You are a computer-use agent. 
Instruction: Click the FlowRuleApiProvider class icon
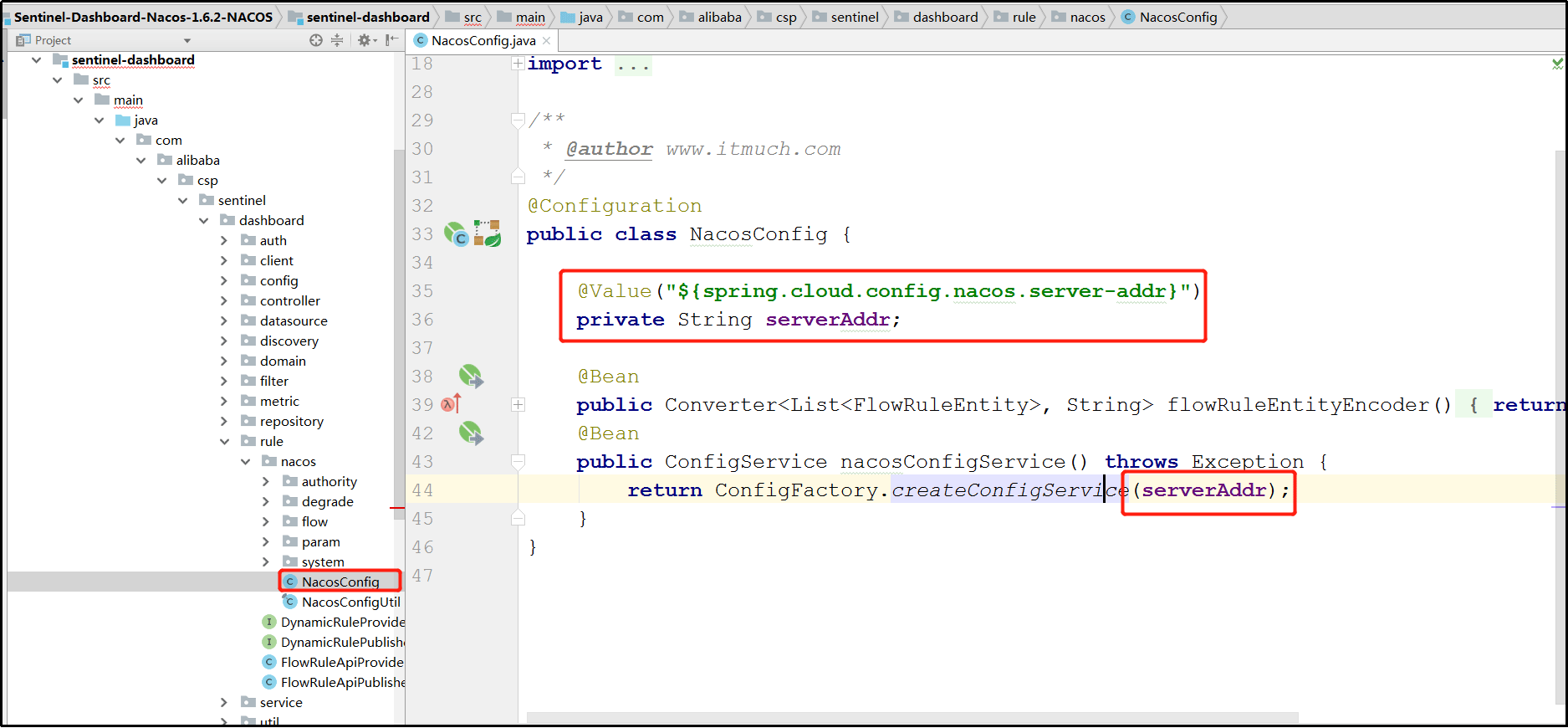pyautogui.click(x=269, y=662)
